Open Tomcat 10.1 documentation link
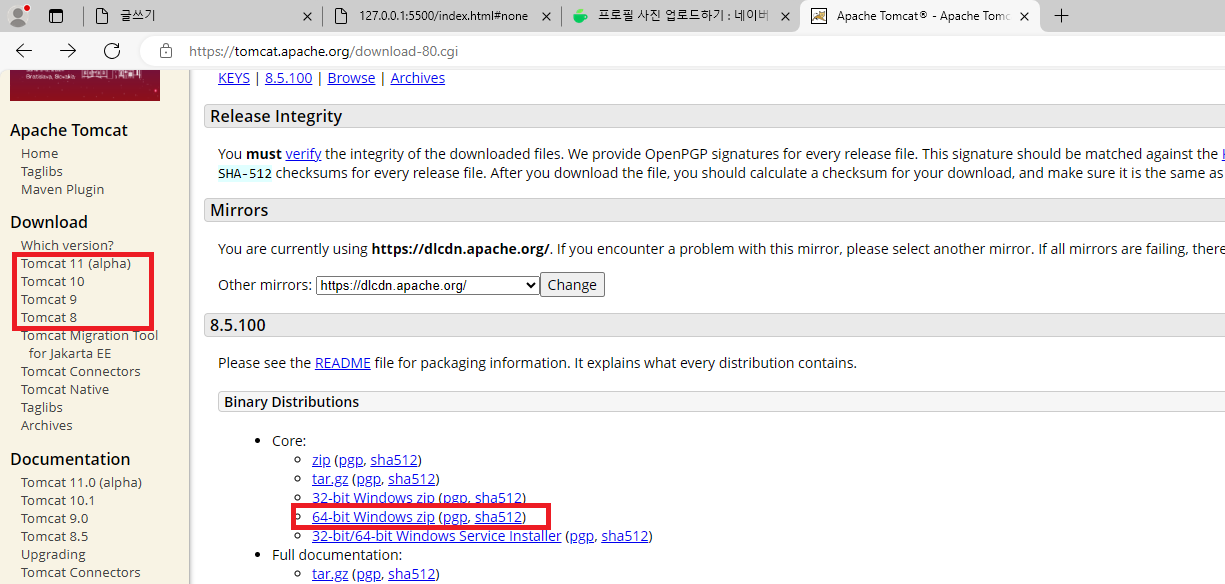 coord(58,500)
